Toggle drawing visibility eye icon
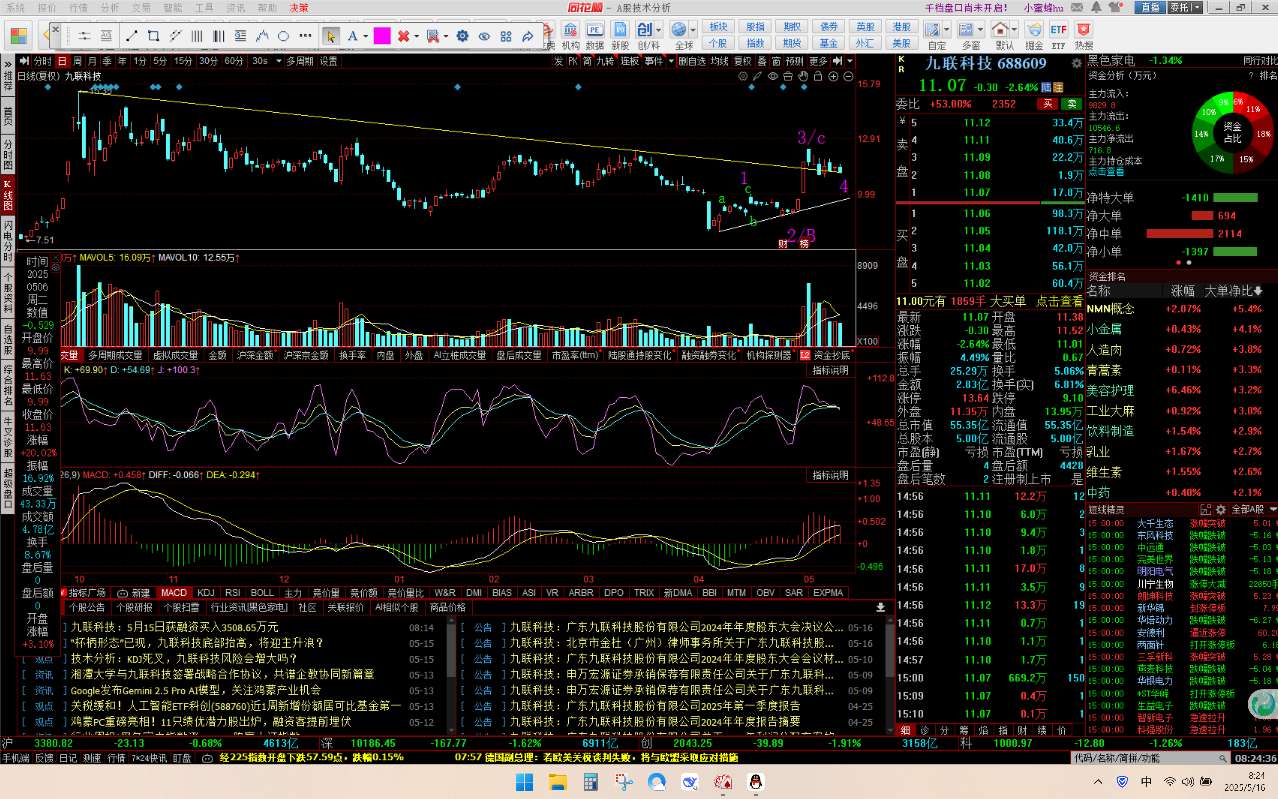 pos(483,36)
